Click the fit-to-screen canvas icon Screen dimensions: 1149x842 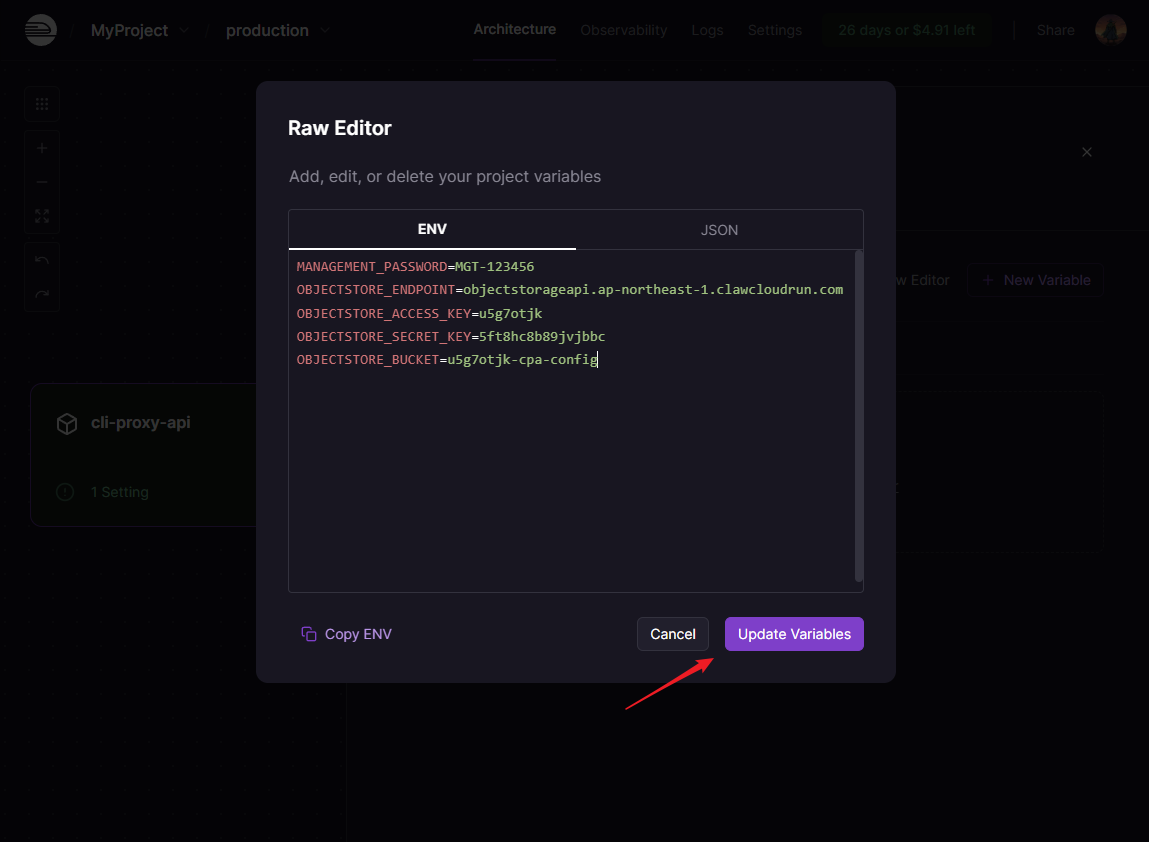point(42,216)
